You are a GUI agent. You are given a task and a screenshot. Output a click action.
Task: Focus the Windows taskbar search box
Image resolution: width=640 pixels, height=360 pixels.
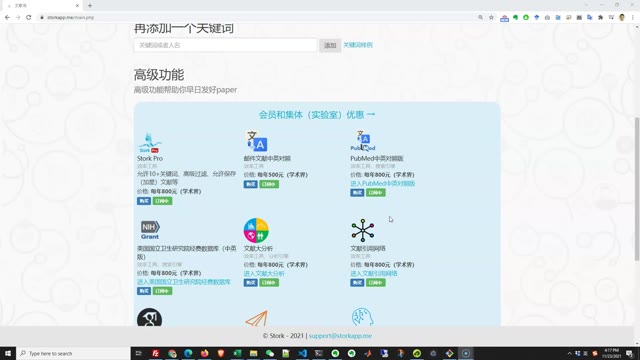pyautogui.click(x=73, y=353)
